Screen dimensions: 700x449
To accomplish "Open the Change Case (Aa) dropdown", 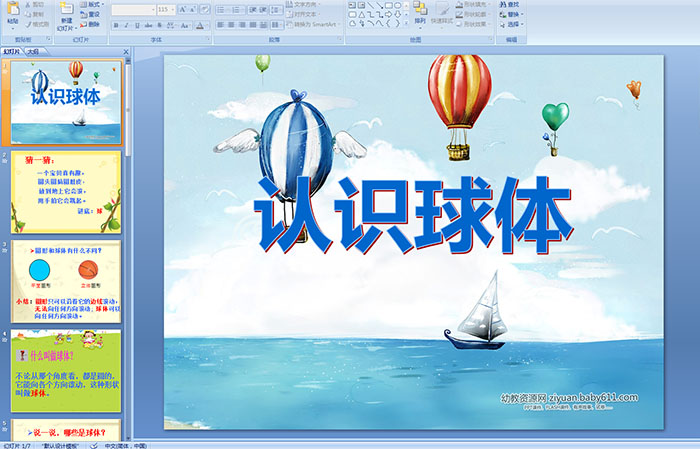I will click(x=185, y=25).
